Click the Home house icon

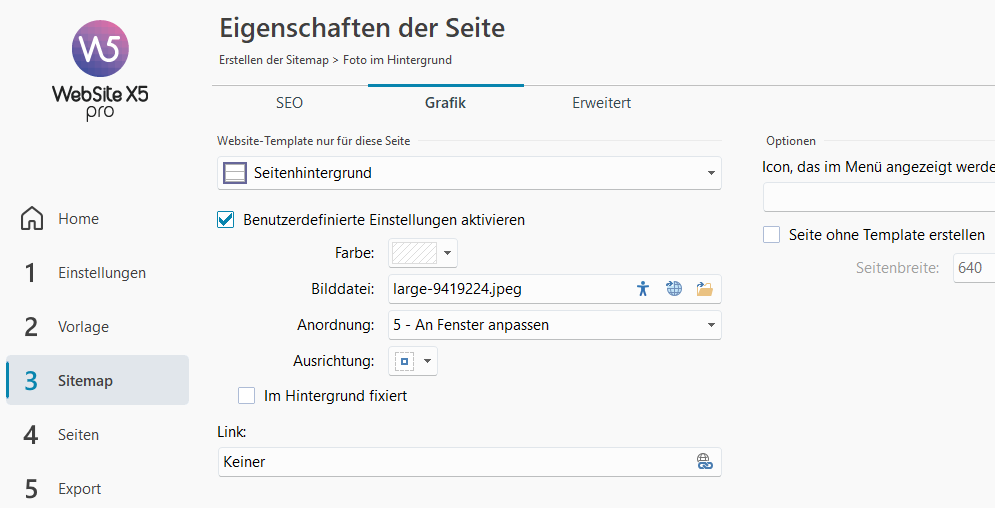click(32, 219)
